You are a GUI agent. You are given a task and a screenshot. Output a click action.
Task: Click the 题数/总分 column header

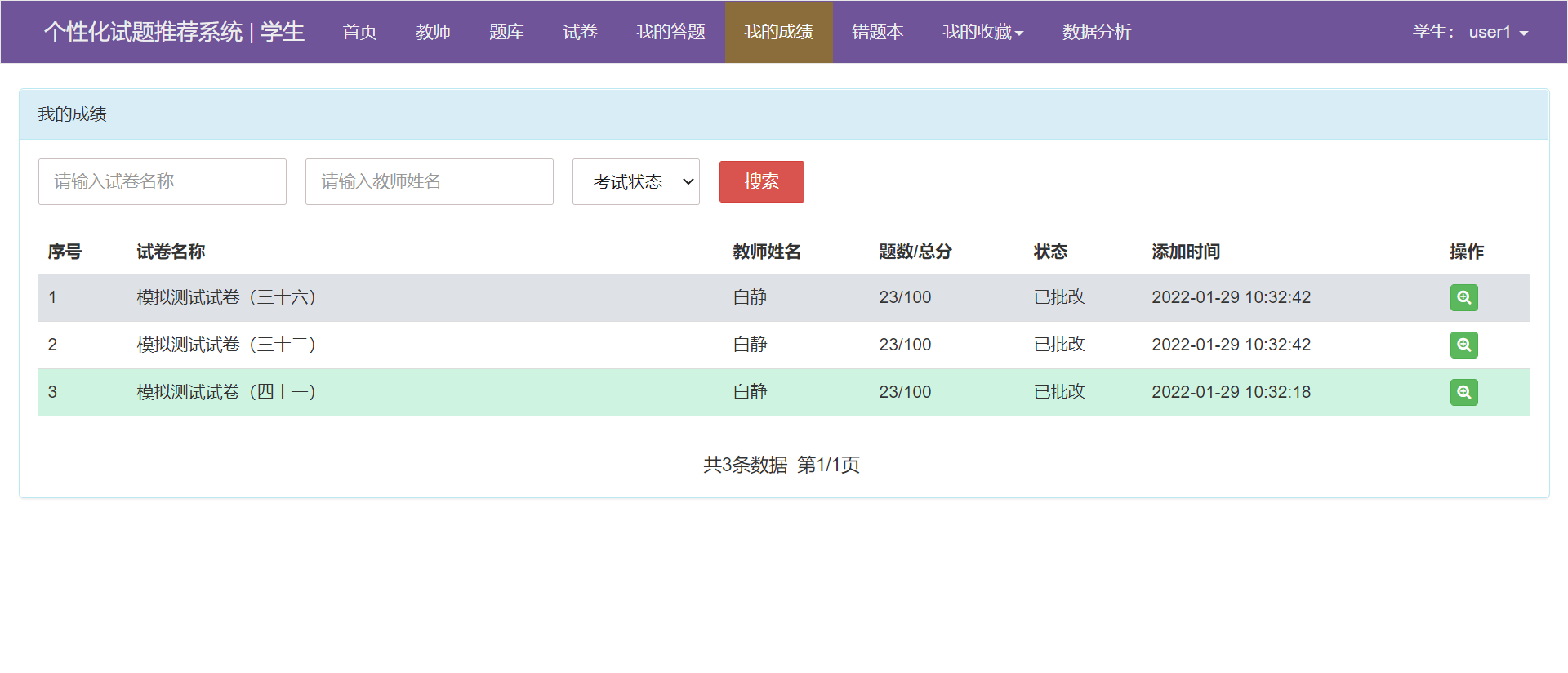coord(915,252)
